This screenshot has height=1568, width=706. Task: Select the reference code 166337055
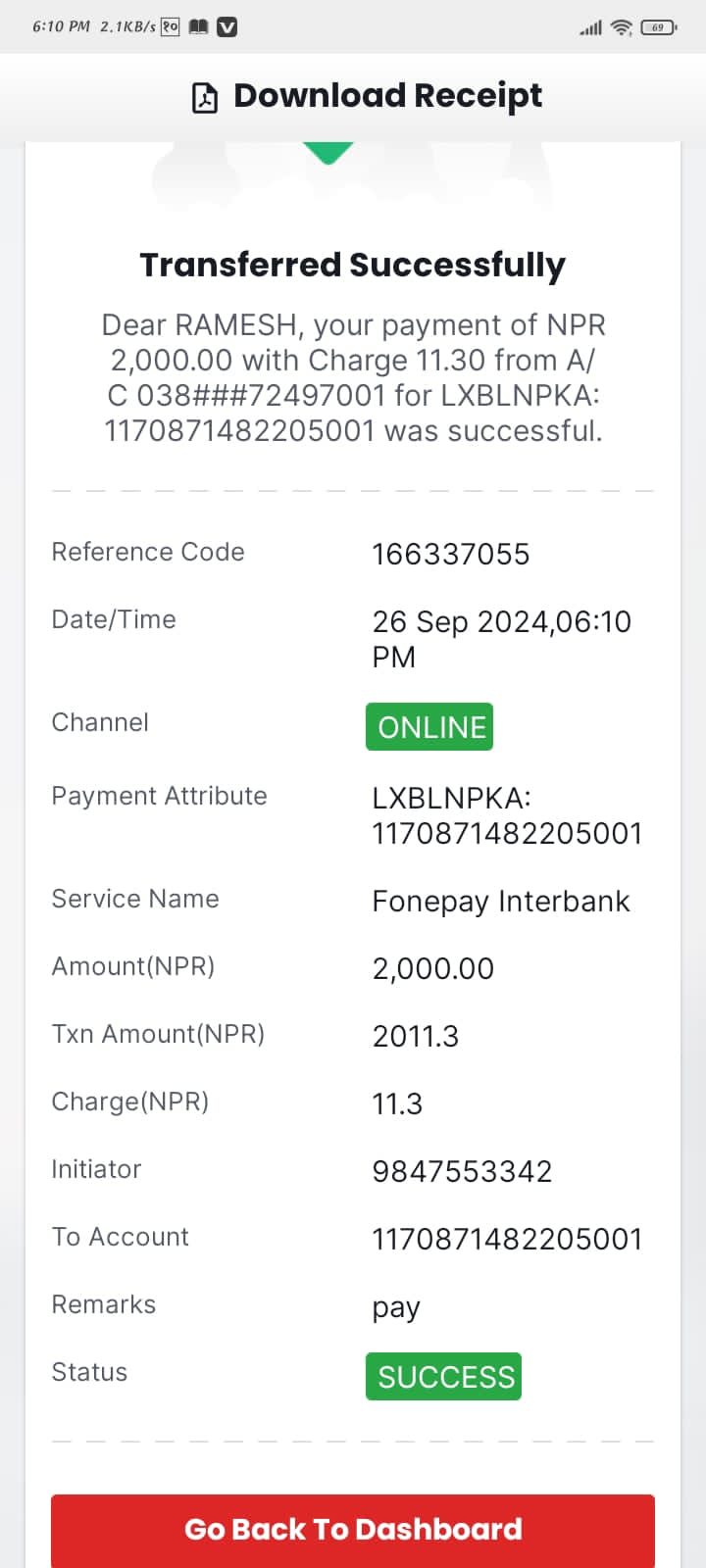(451, 555)
